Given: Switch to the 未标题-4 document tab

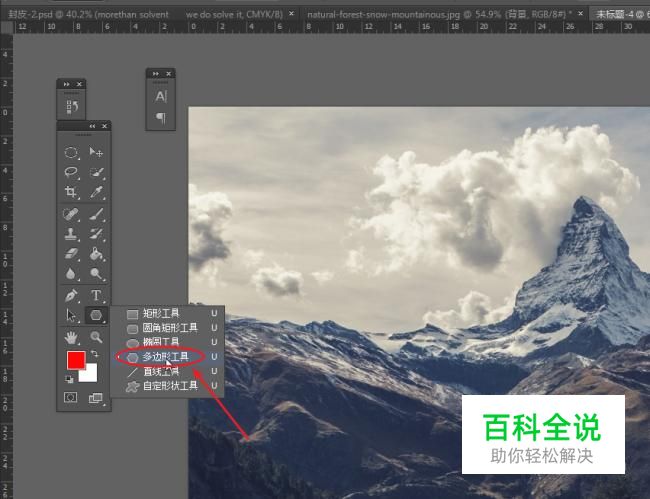Looking at the screenshot, I should coord(622,15).
